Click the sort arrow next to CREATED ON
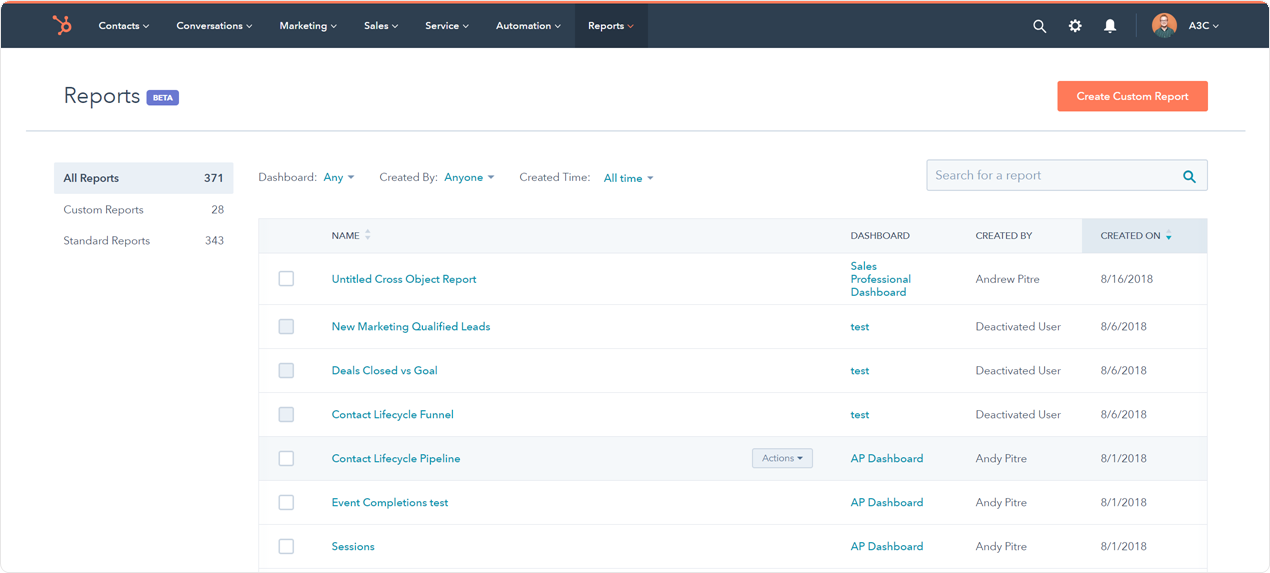This screenshot has width=1270, height=573. coord(1169,235)
